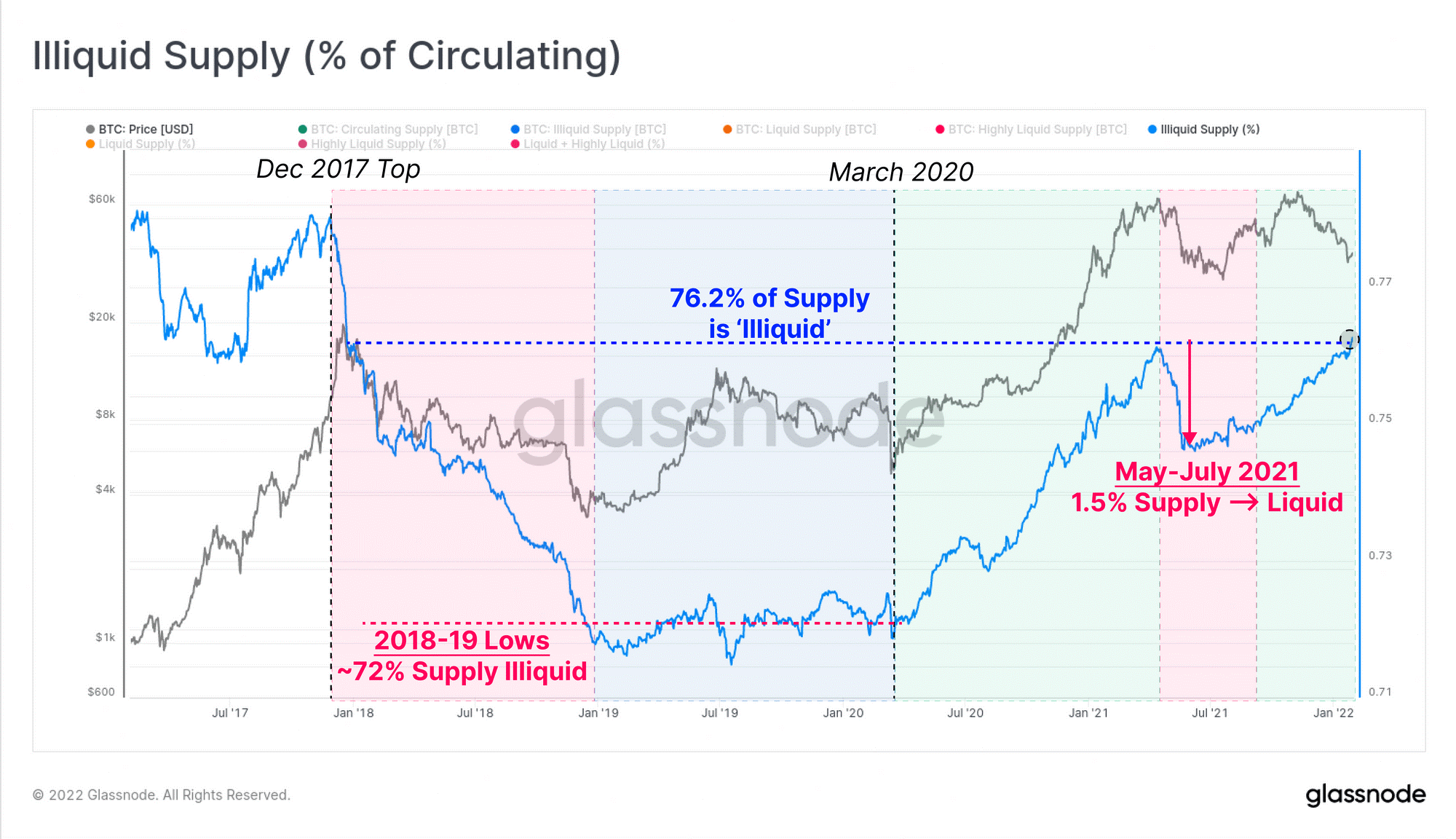Viewport: 1456px width, 839px height.
Task: Click the Illiquid Supply (% of Circulating) title
Action: [327, 56]
